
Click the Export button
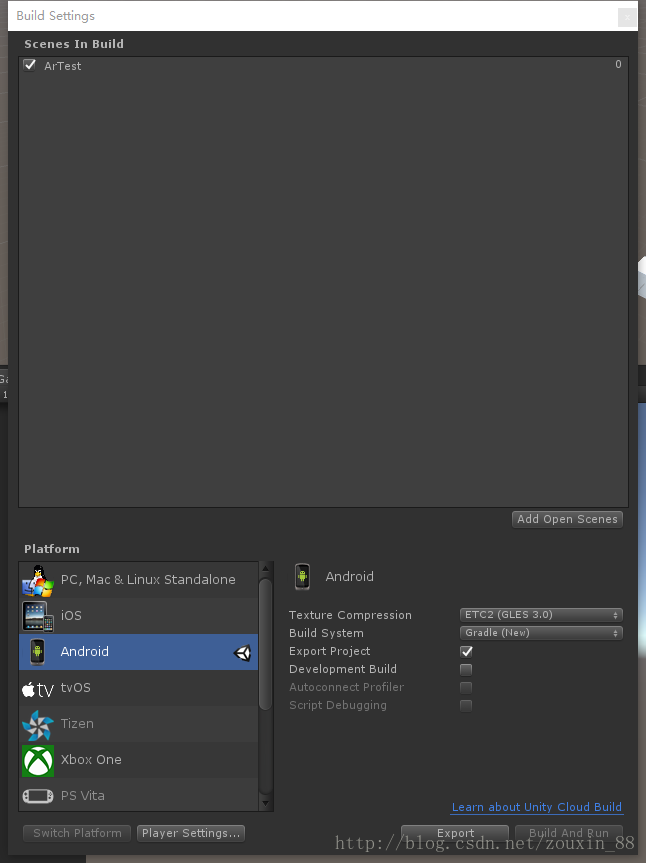(x=455, y=833)
